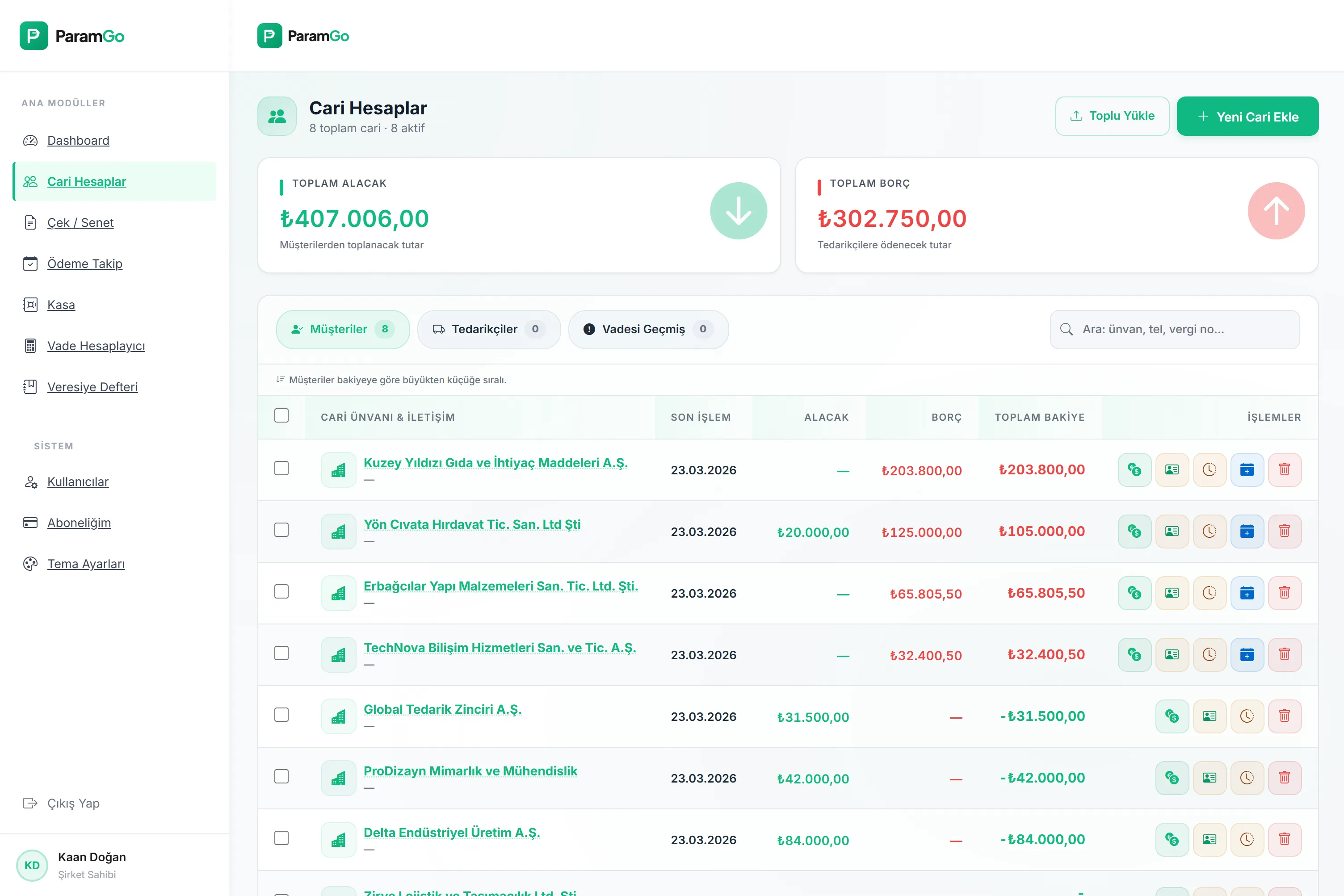Open the Vadesi Geçmiş filter
The width and height of the screenshot is (1344, 896).
[648, 329]
